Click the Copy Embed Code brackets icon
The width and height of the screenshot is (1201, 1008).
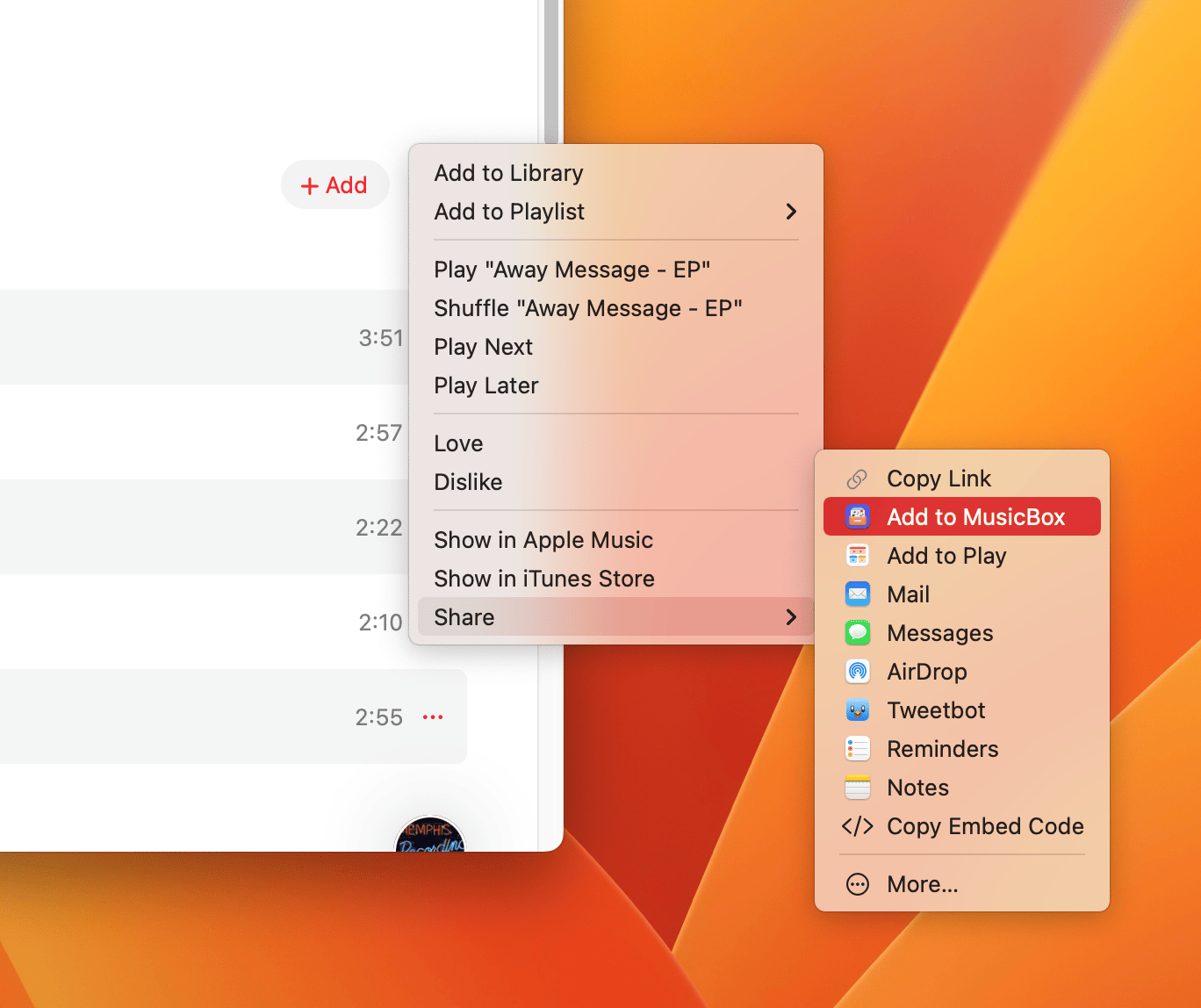coord(858,826)
